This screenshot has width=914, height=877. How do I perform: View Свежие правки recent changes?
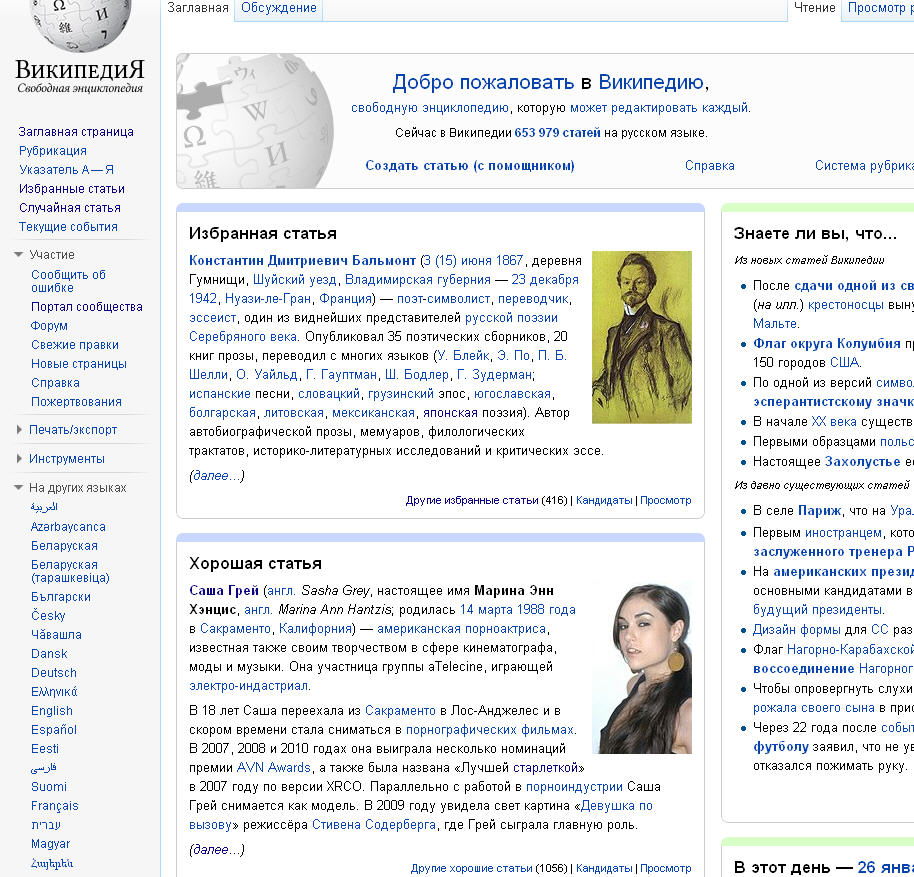pos(75,345)
